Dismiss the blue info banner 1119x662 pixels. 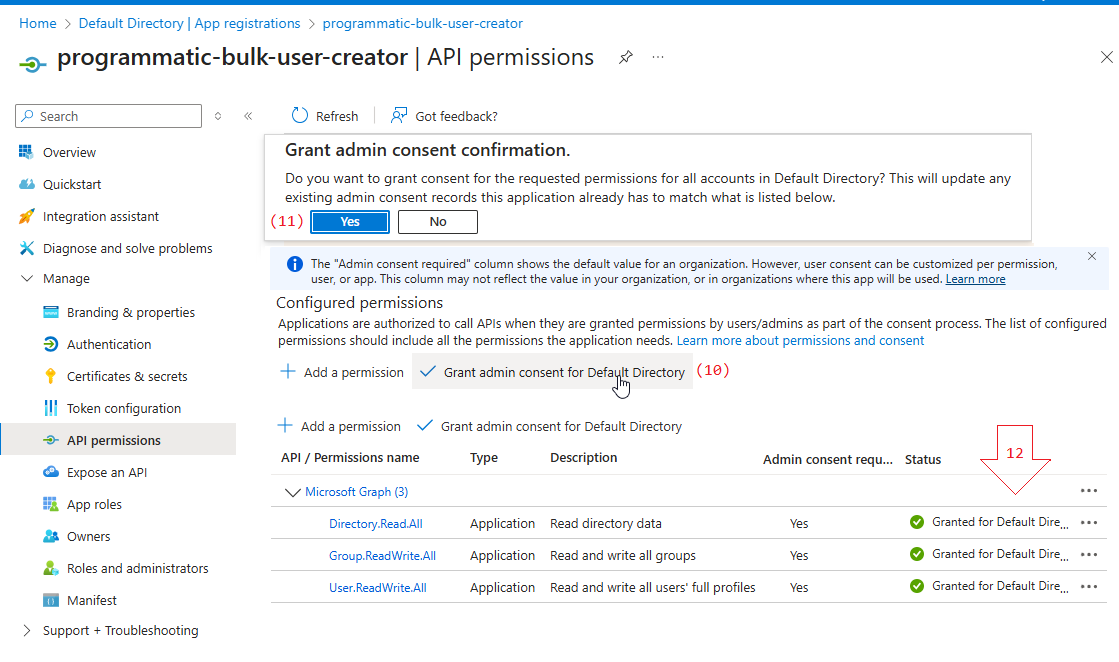pos(1091,256)
